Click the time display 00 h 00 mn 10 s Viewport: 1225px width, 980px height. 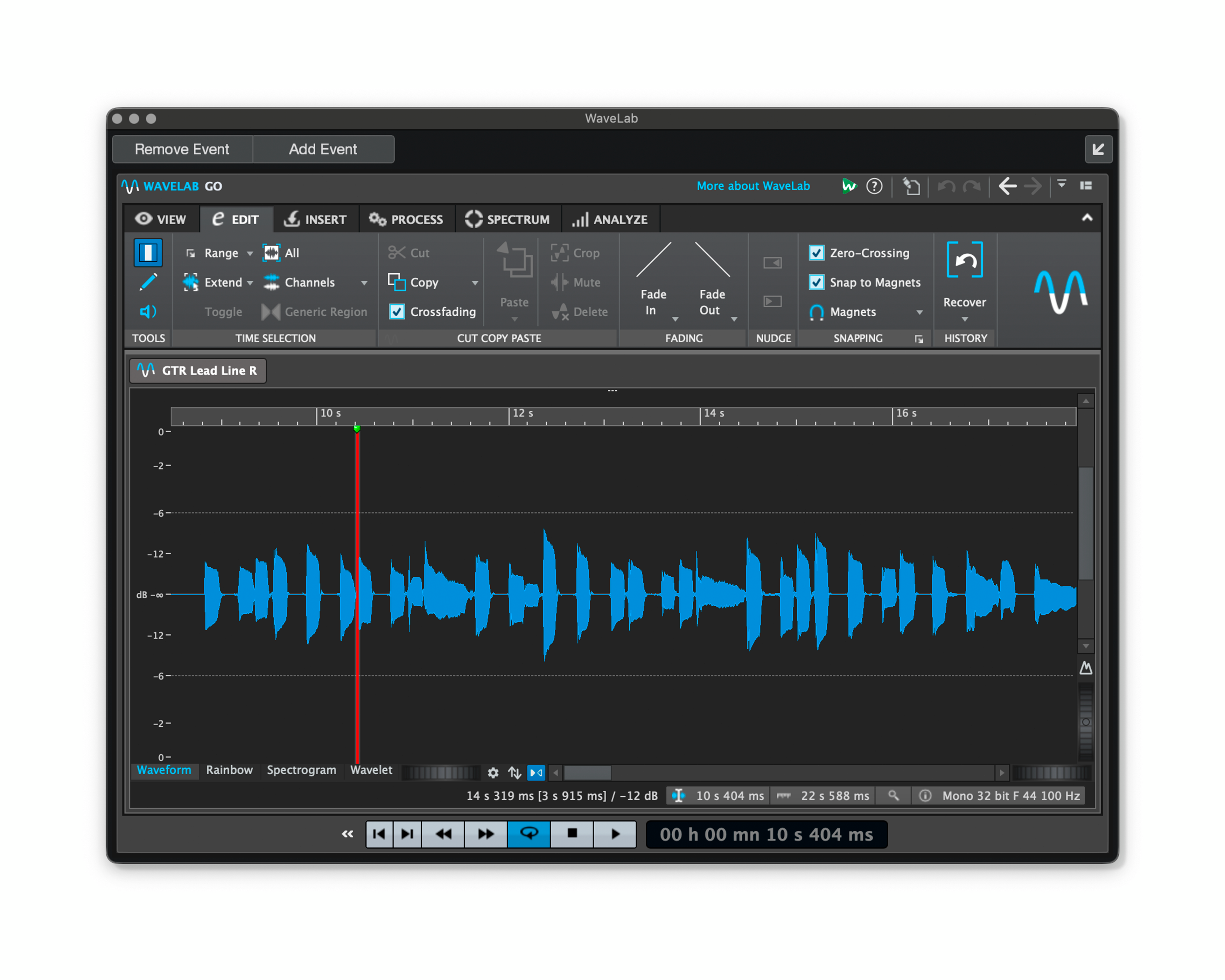click(x=766, y=834)
